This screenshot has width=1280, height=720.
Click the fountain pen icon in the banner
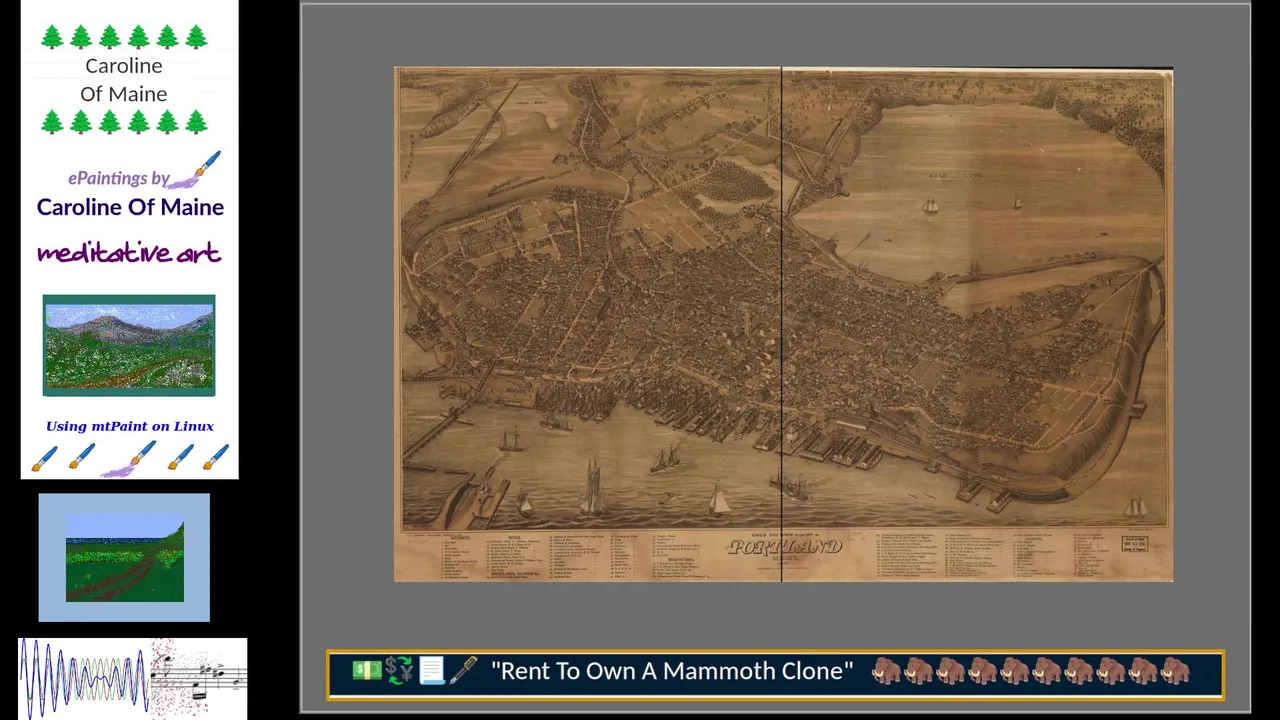coord(463,671)
